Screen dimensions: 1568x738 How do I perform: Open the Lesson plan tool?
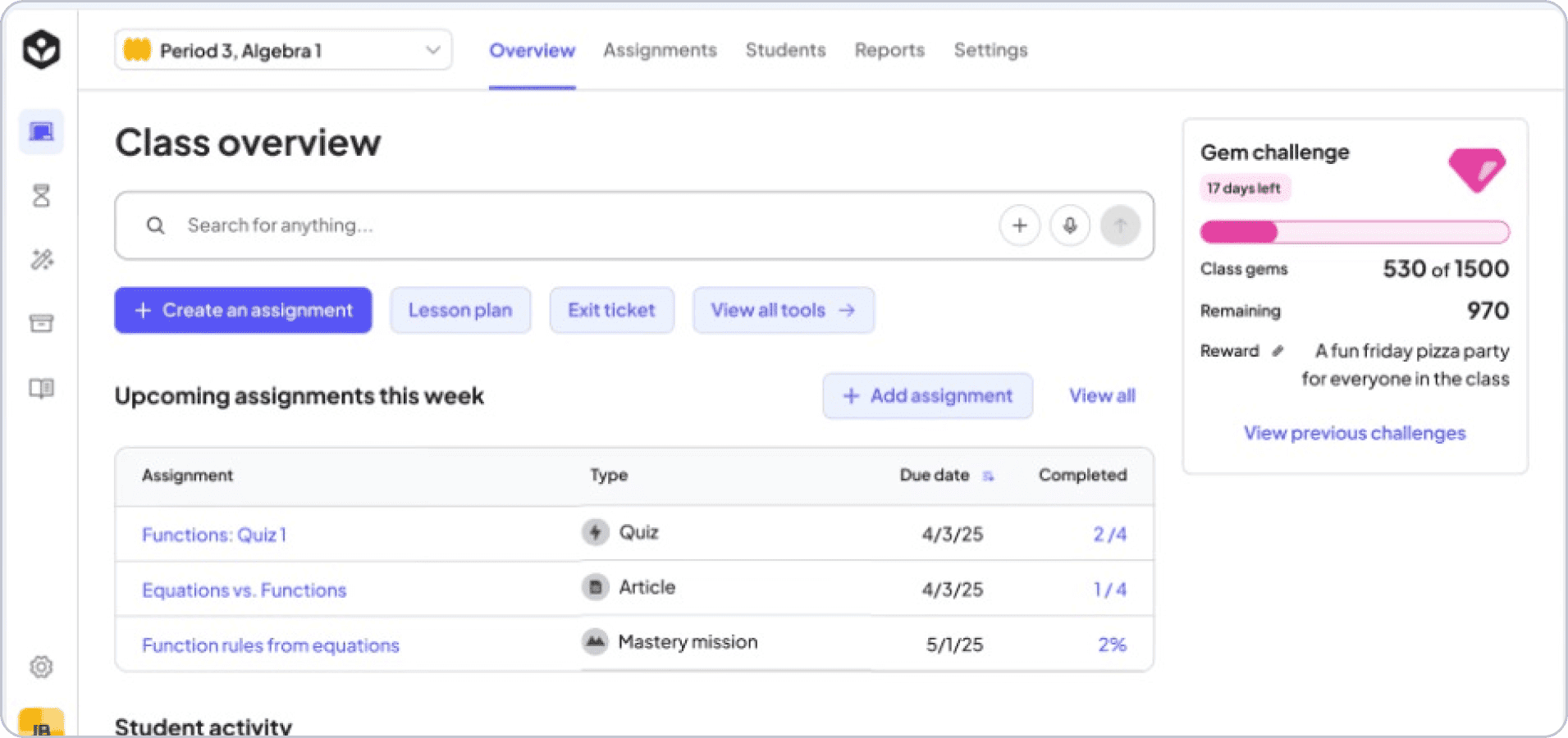[x=460, y=310]
